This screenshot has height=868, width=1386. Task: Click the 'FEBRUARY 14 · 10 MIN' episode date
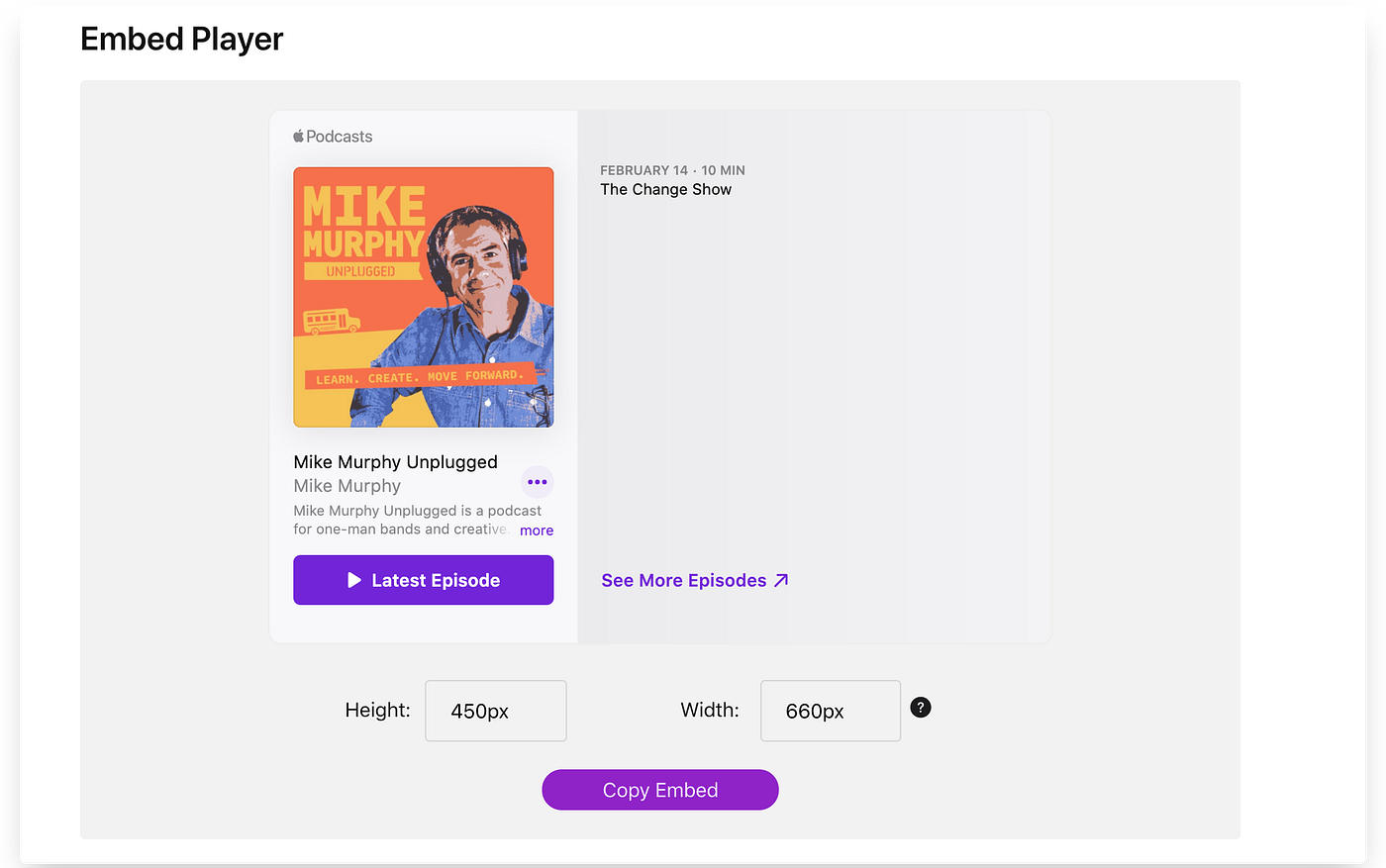pos(673,170)
